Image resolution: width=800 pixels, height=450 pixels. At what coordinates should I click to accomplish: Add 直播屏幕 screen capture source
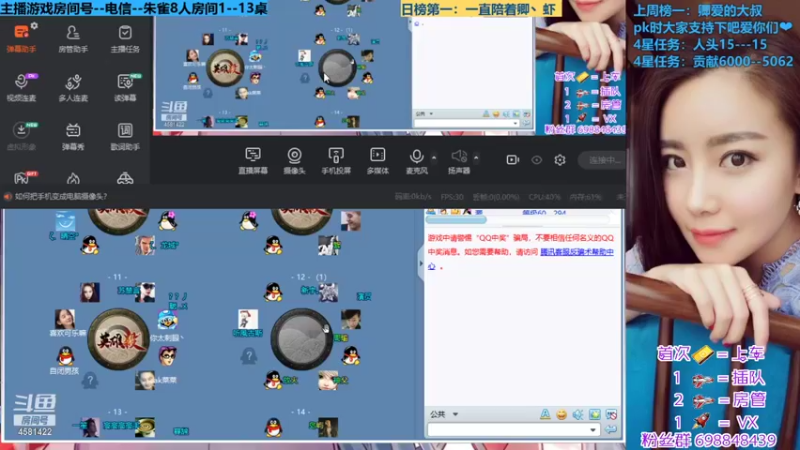coord(253,160)
